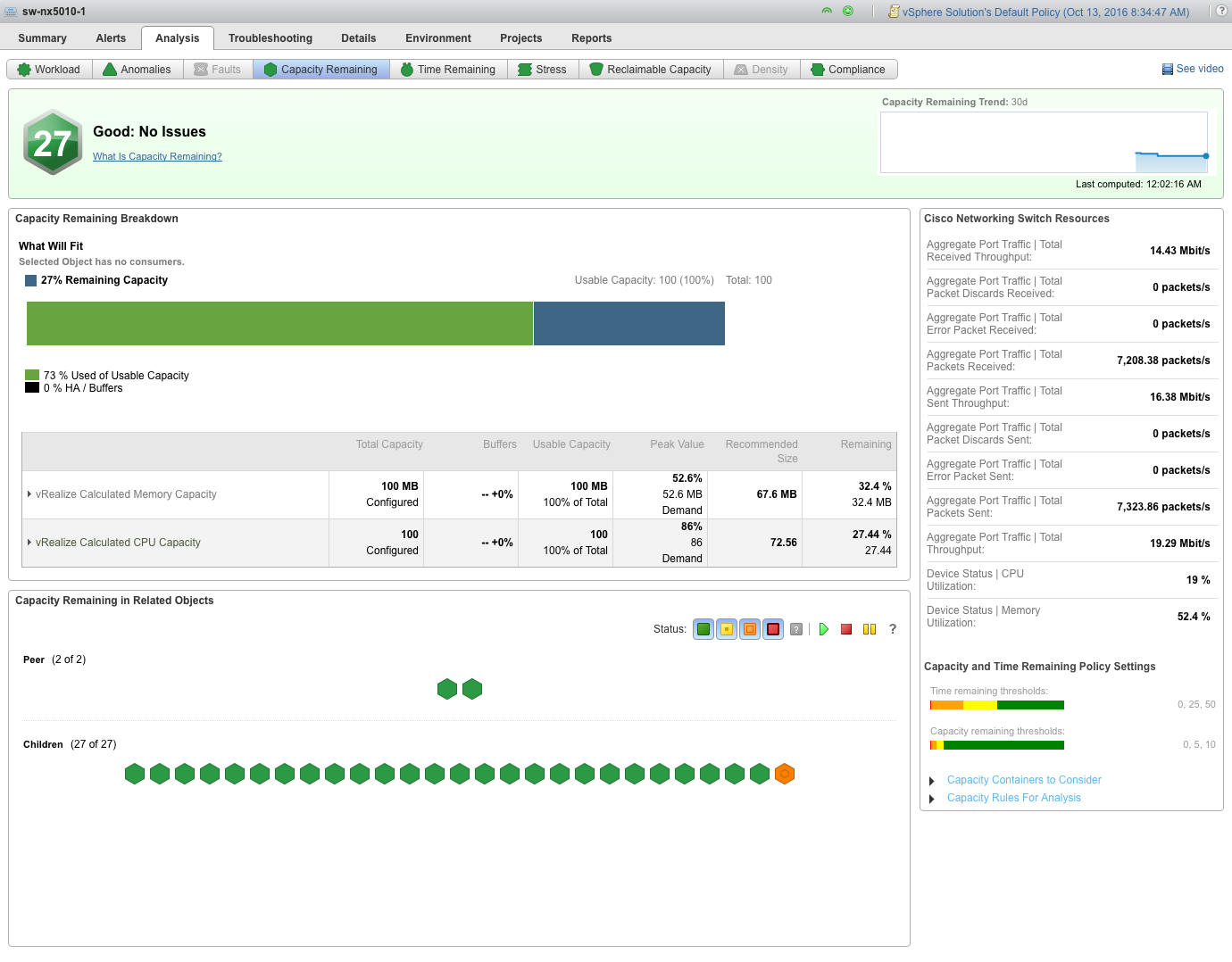
Task: Click the Time remaining thresholds color bar
Action: pyautogui.click(x=996, y=705)
